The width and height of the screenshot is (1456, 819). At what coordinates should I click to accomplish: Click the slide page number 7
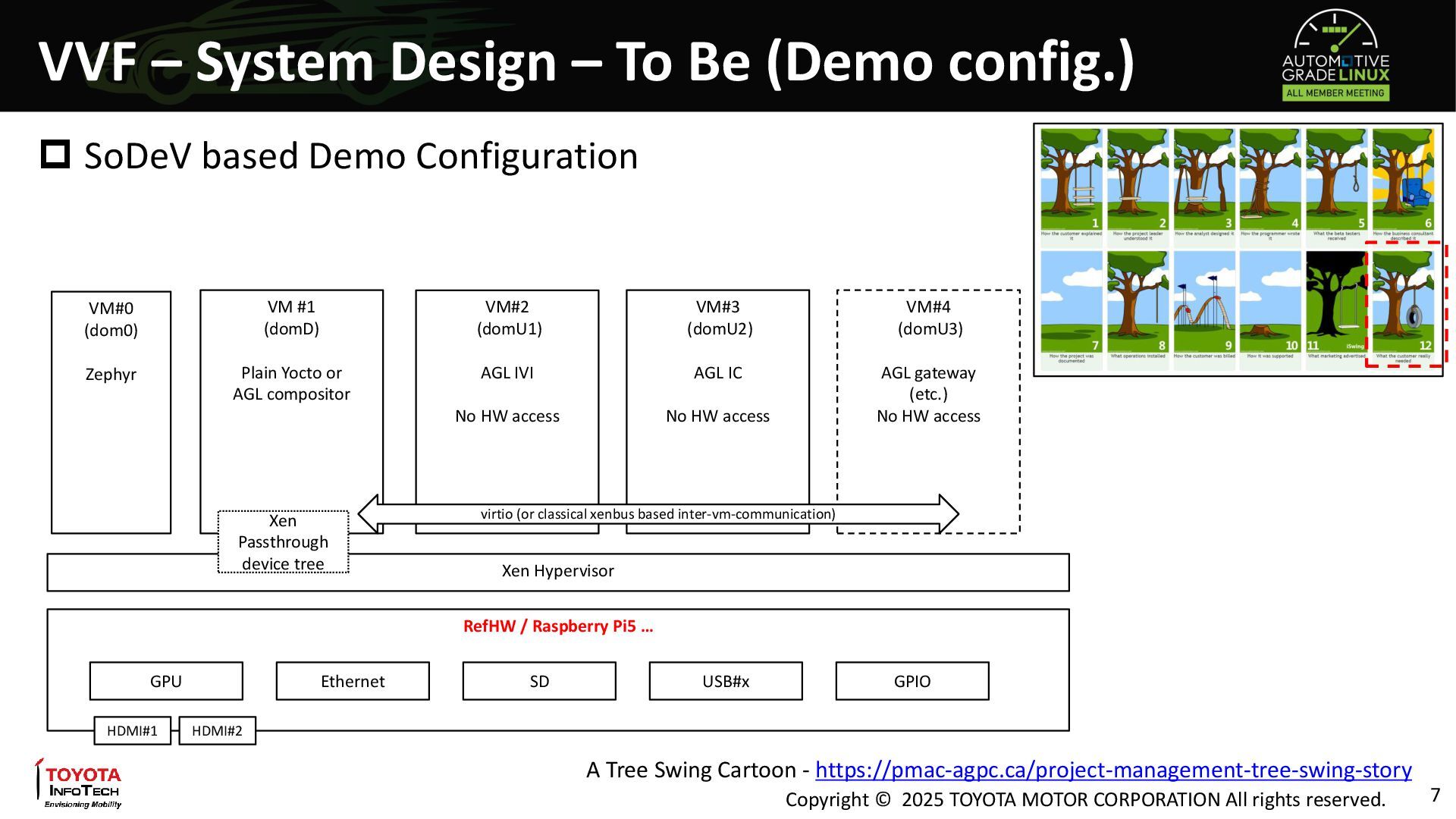tap(1435, 795)
